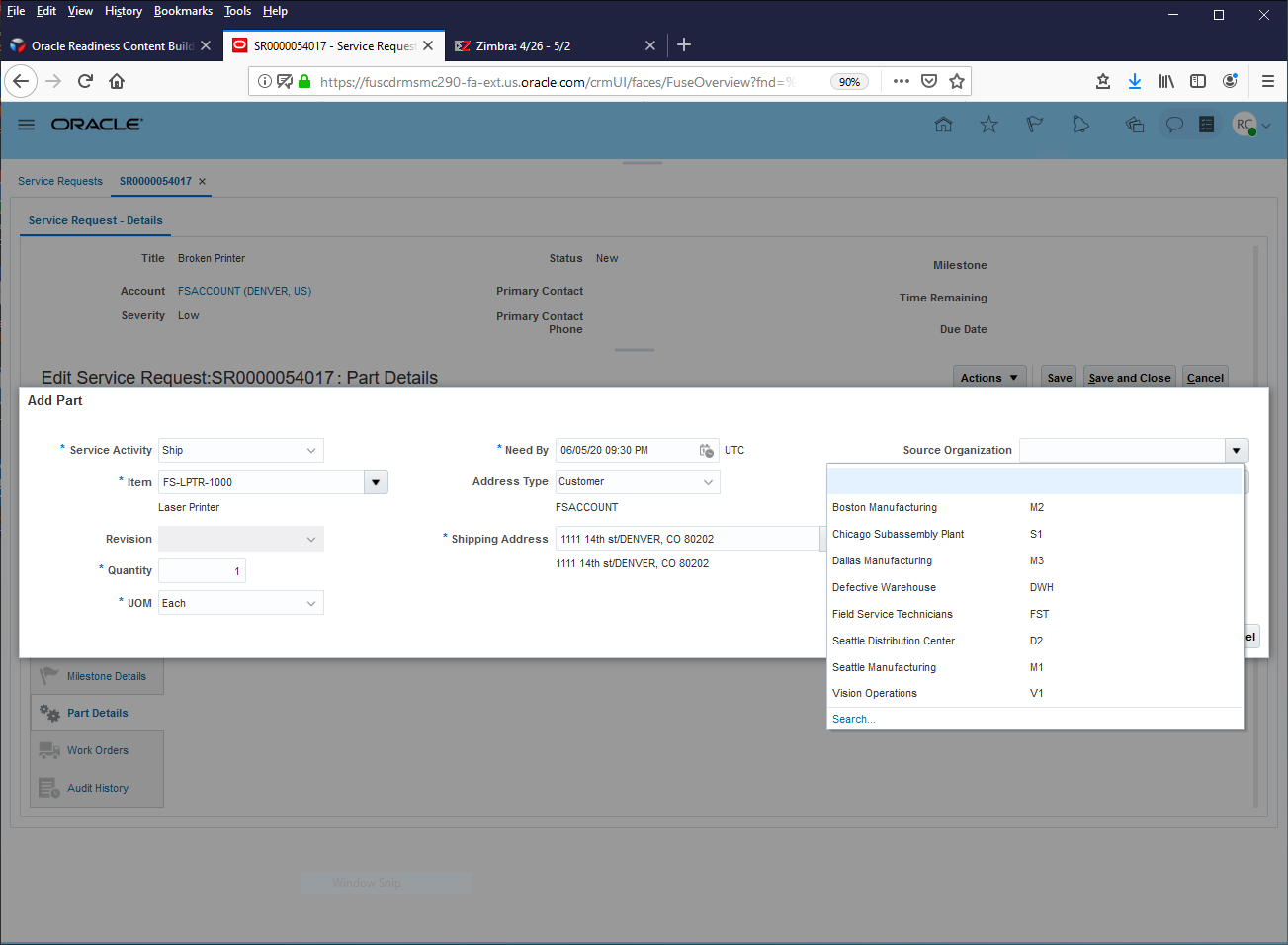Click the chat bubble icon in Oracle header
The height and width of the screenshot is (945, 1288).
1174,125
